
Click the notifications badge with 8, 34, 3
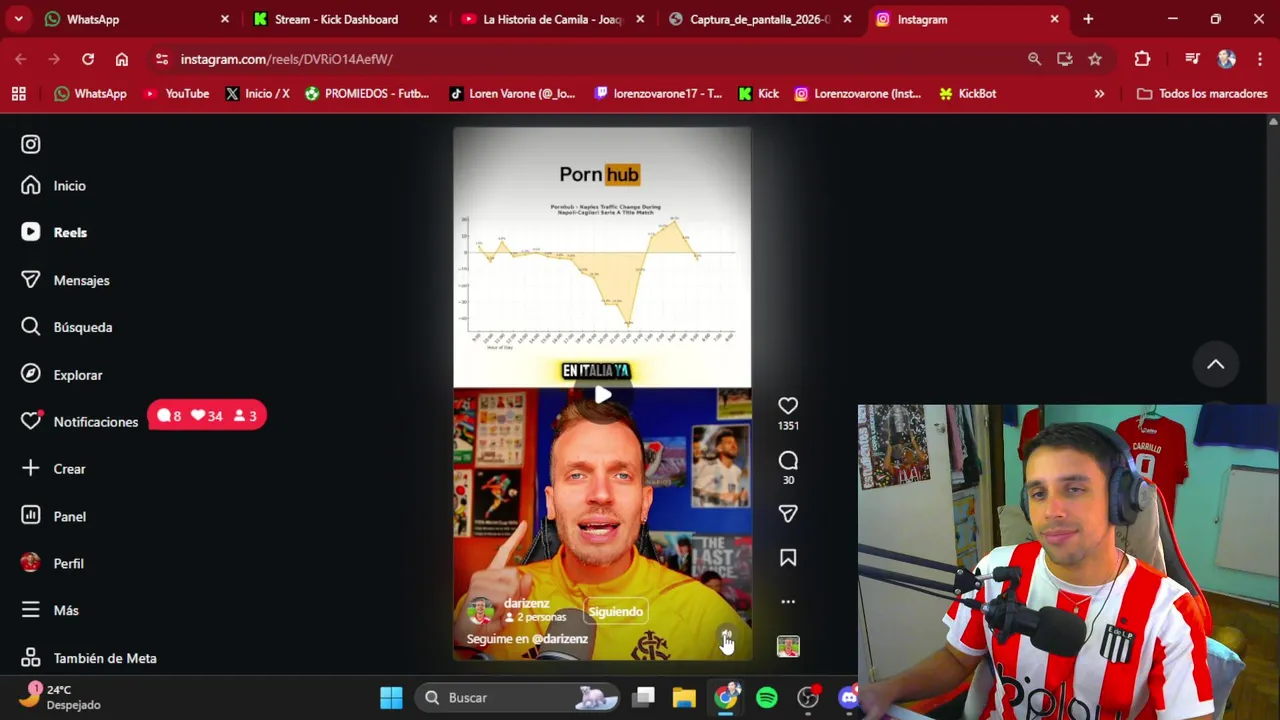tap(207, 416)
